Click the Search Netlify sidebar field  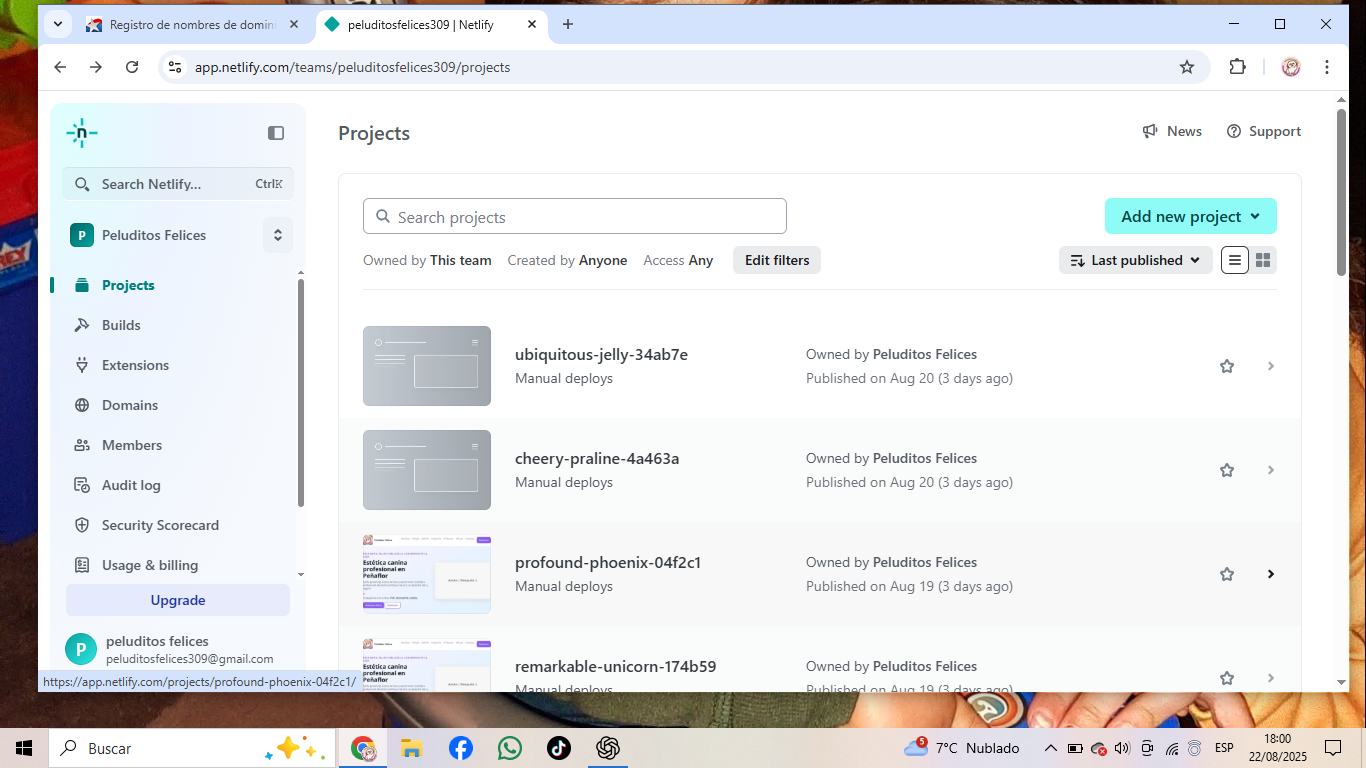pos(178,184)
